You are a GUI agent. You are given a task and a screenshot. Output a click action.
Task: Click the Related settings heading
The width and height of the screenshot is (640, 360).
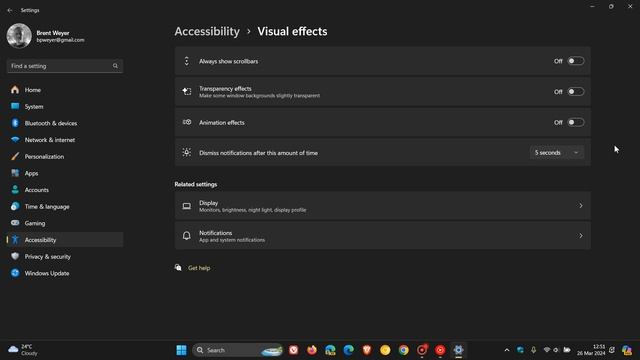tap(196, 184)
